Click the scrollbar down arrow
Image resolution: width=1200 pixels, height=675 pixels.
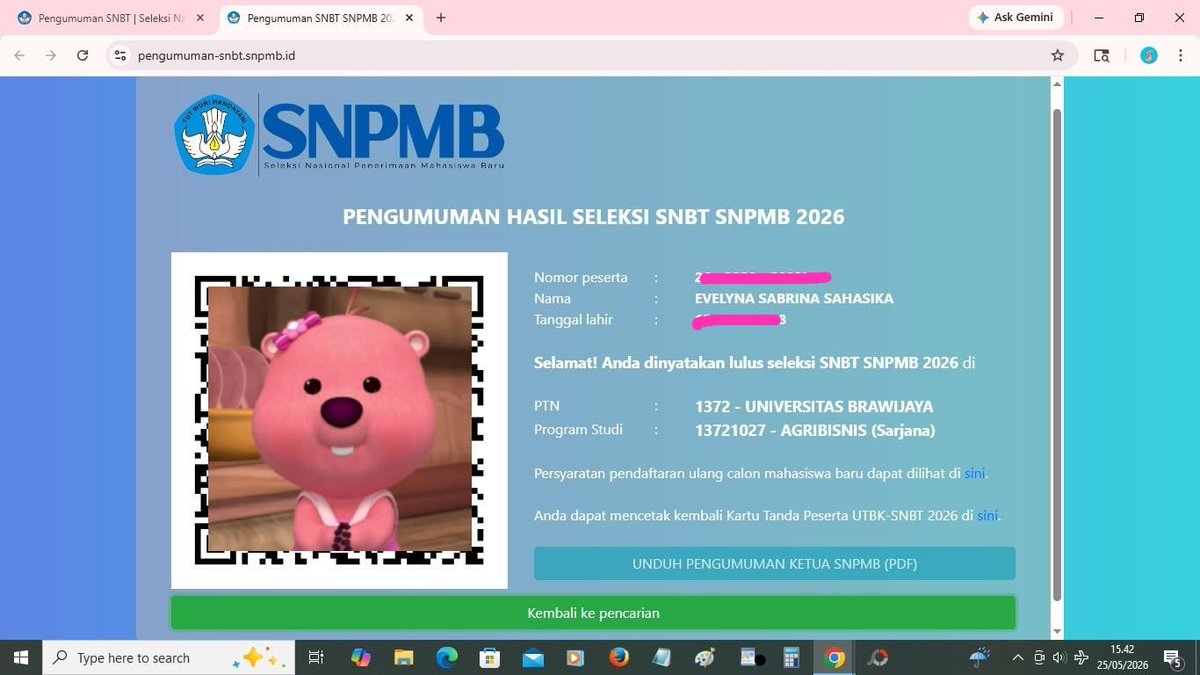(1057, 631)
